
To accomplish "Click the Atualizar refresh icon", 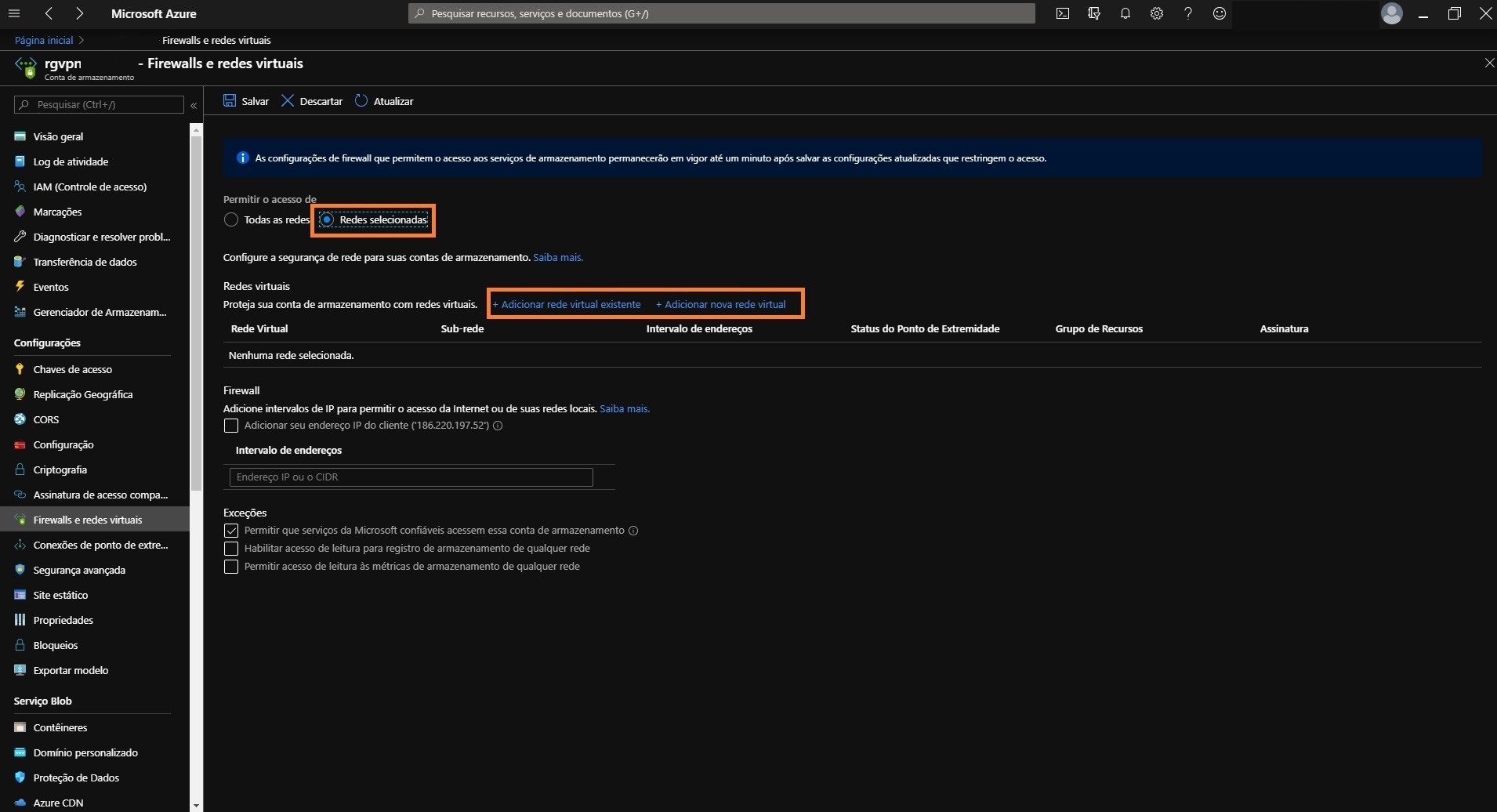I will pos(361,100).
